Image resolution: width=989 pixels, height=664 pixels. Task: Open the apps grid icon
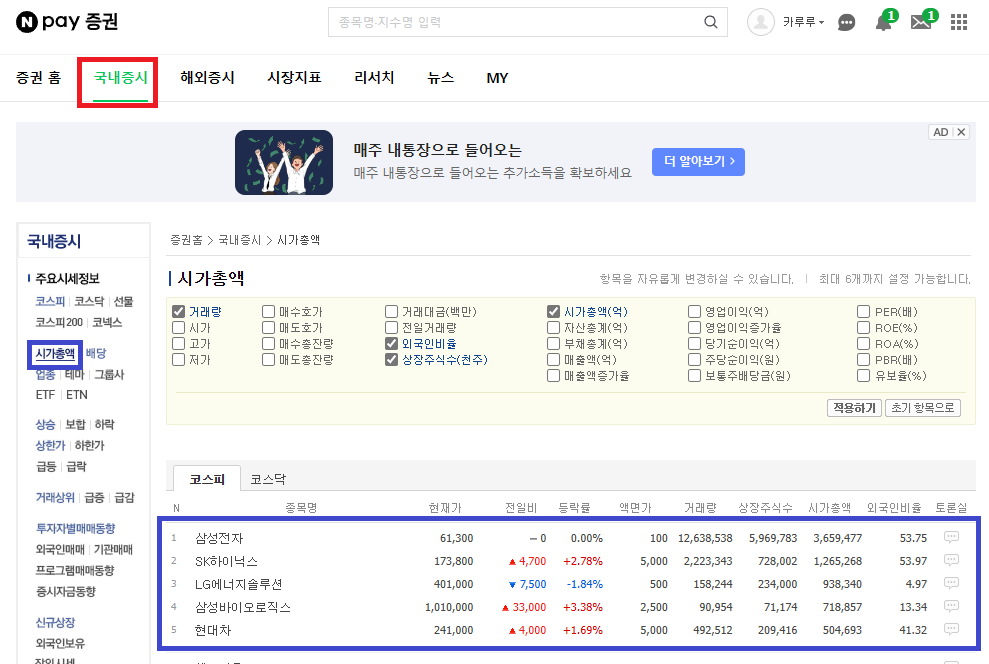pos(959,23)
